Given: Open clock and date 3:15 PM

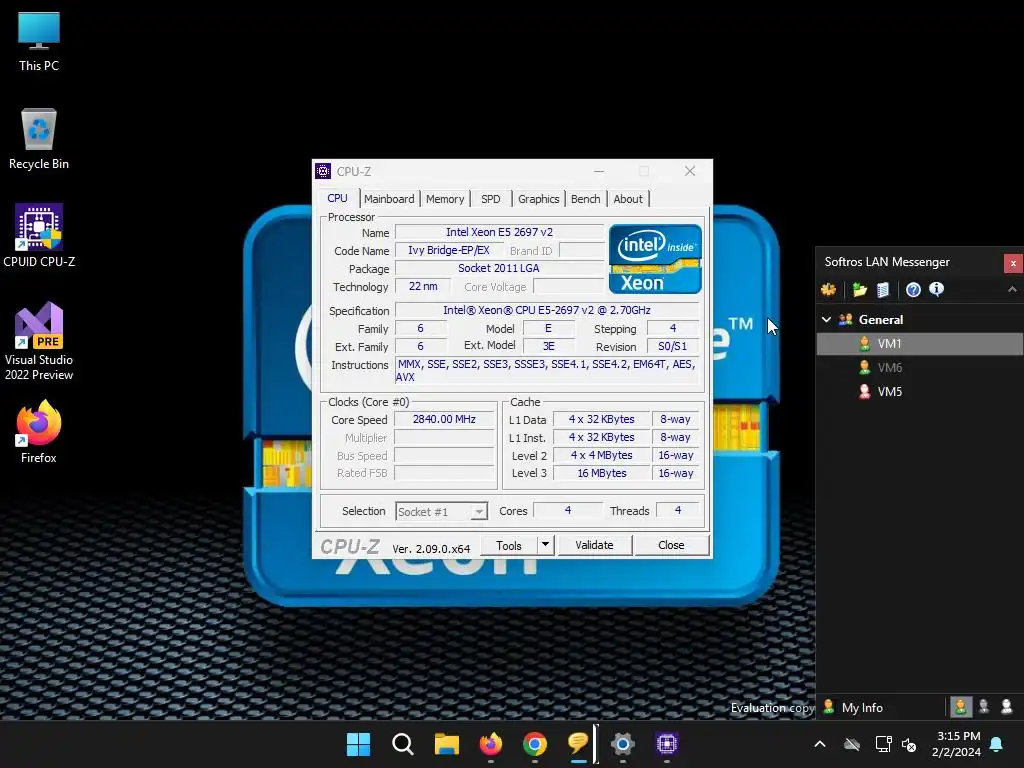Looking at the screenshot, I should click(957, 744).
